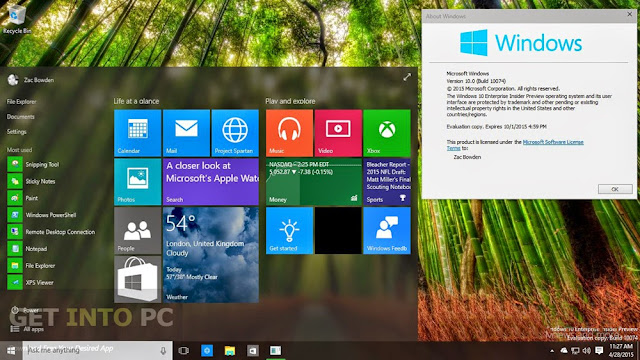Open Task View on the taskbar

184,351
